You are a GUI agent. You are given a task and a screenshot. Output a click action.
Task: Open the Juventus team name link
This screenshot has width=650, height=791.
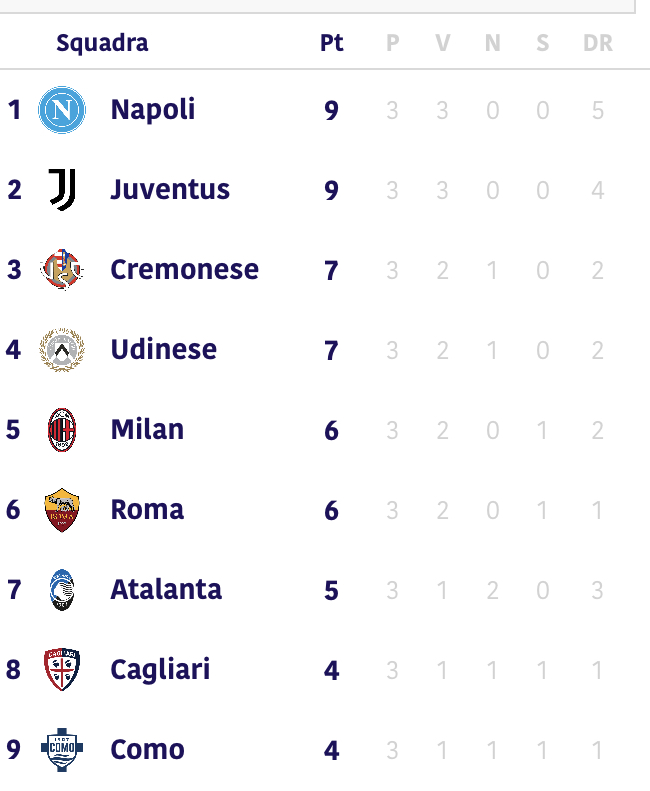coord(170,190)
